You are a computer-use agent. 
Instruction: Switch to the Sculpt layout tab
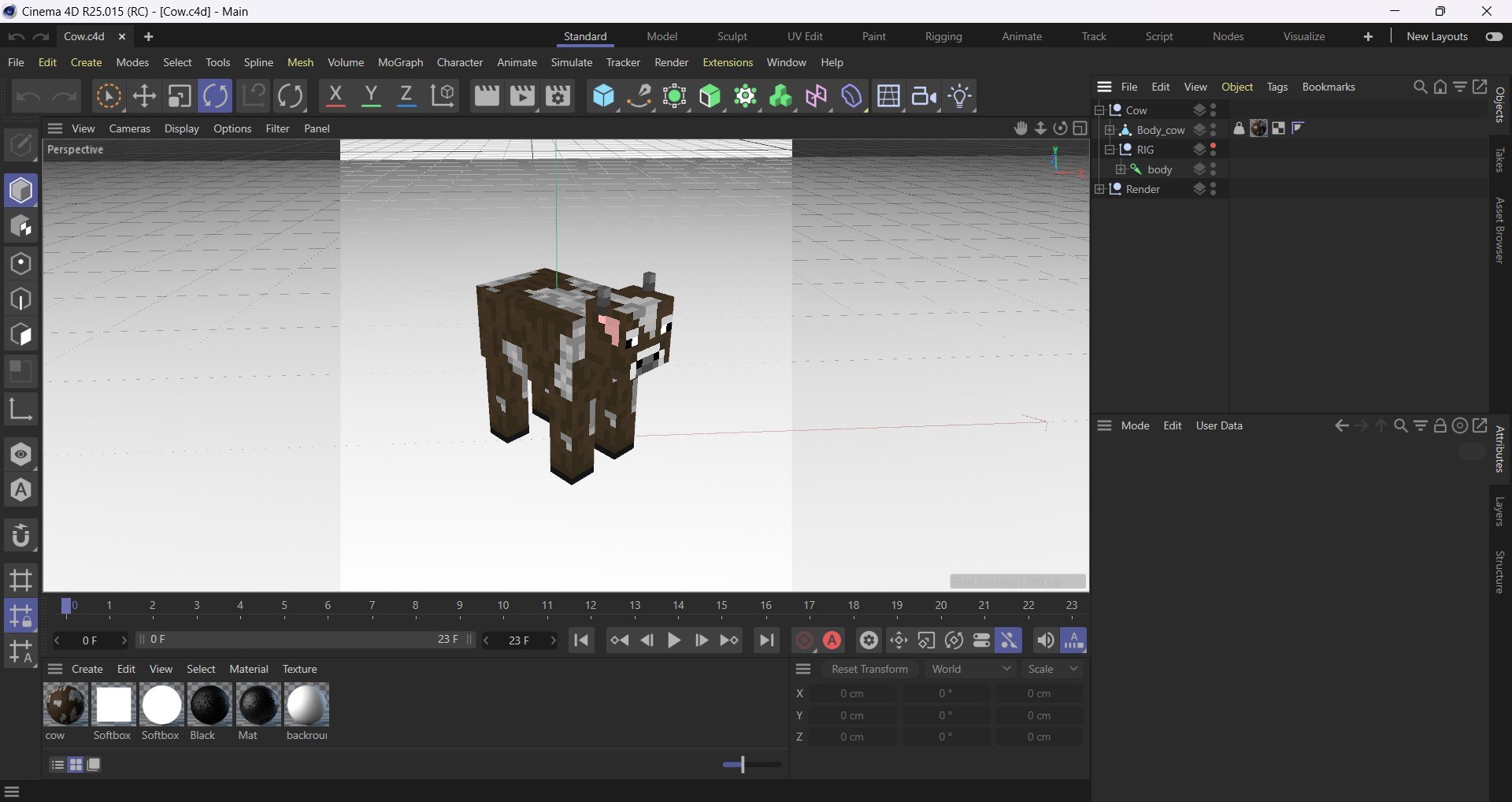(732, 36)
